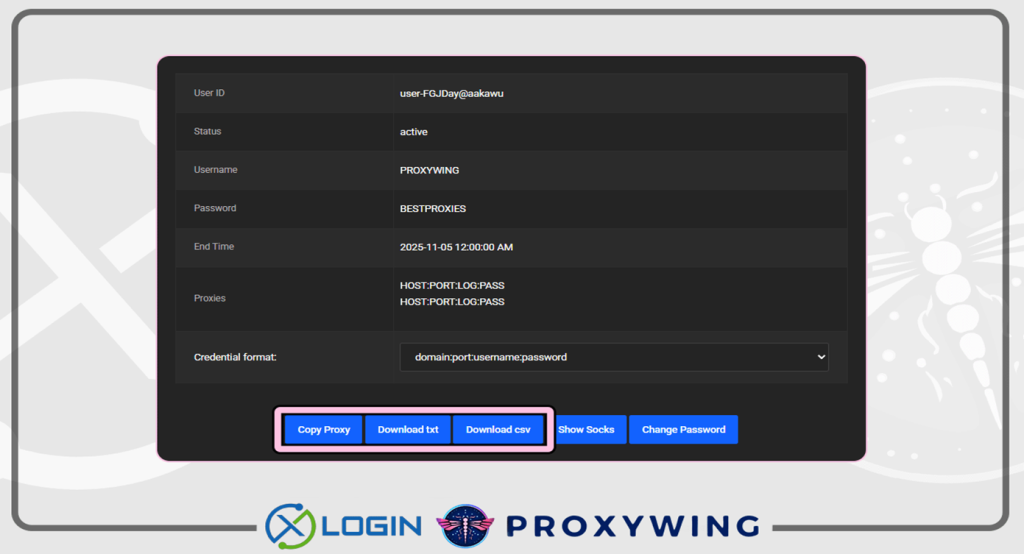Download proxies as csv file
The image size is (1024, 554).
point(498,429)
